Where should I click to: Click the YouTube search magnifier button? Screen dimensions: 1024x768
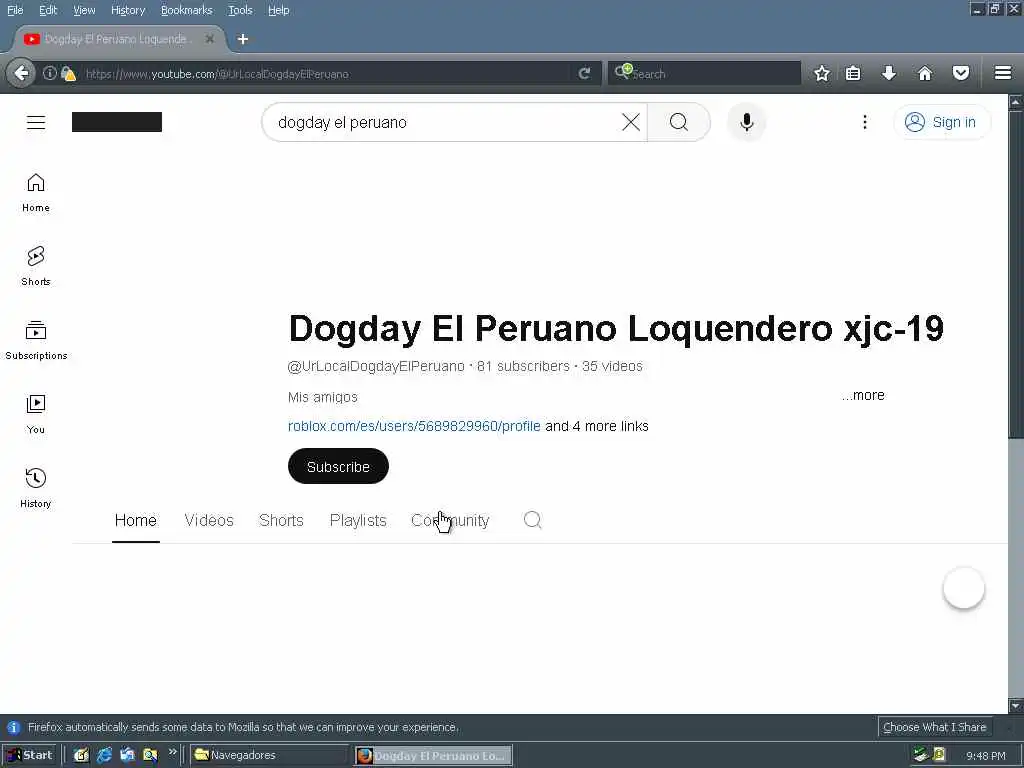(679, 122)
